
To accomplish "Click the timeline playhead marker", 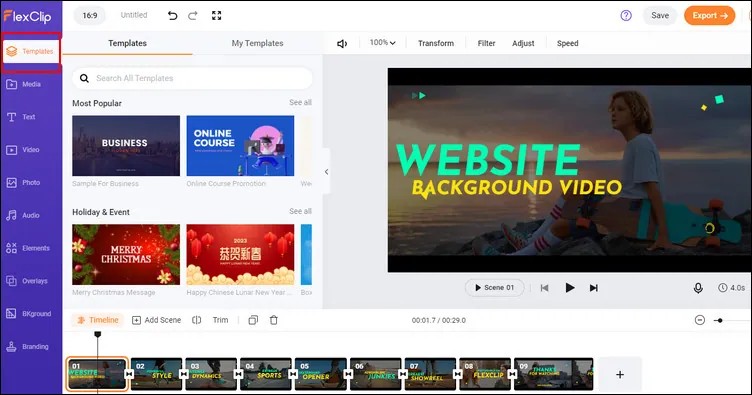I will click(x=97, y=334).
